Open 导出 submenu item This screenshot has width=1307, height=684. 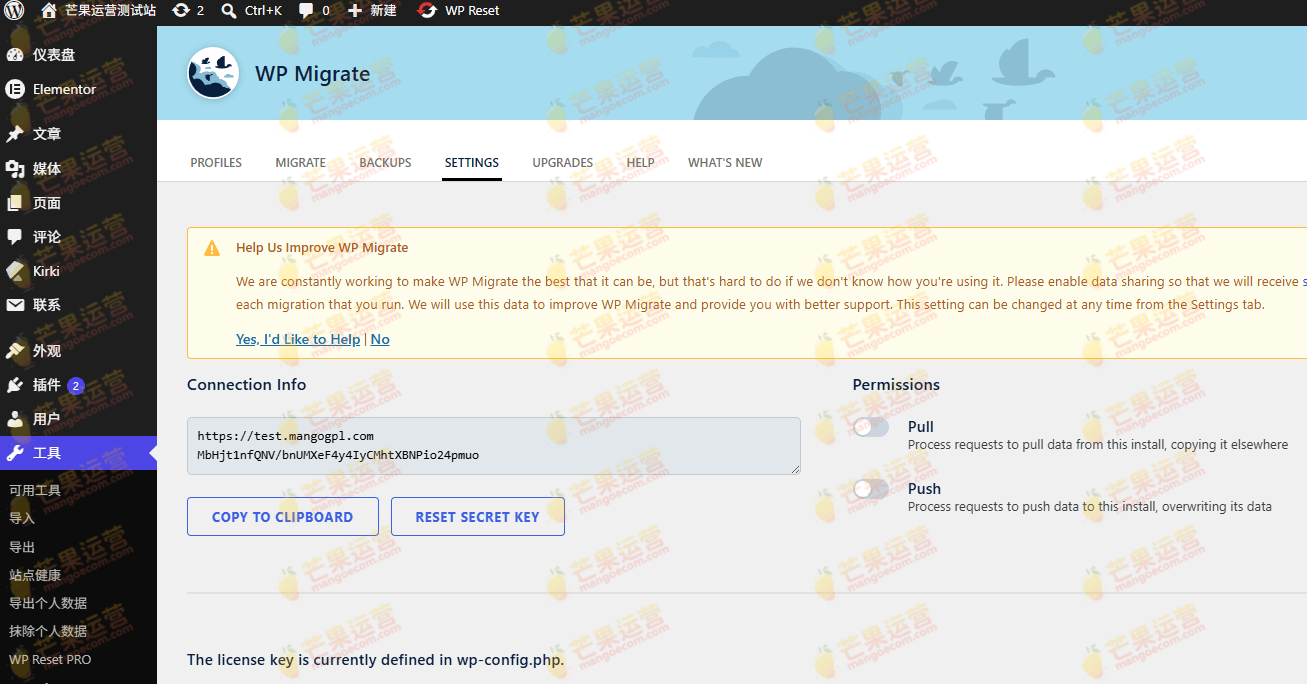[x=22, y=547]
